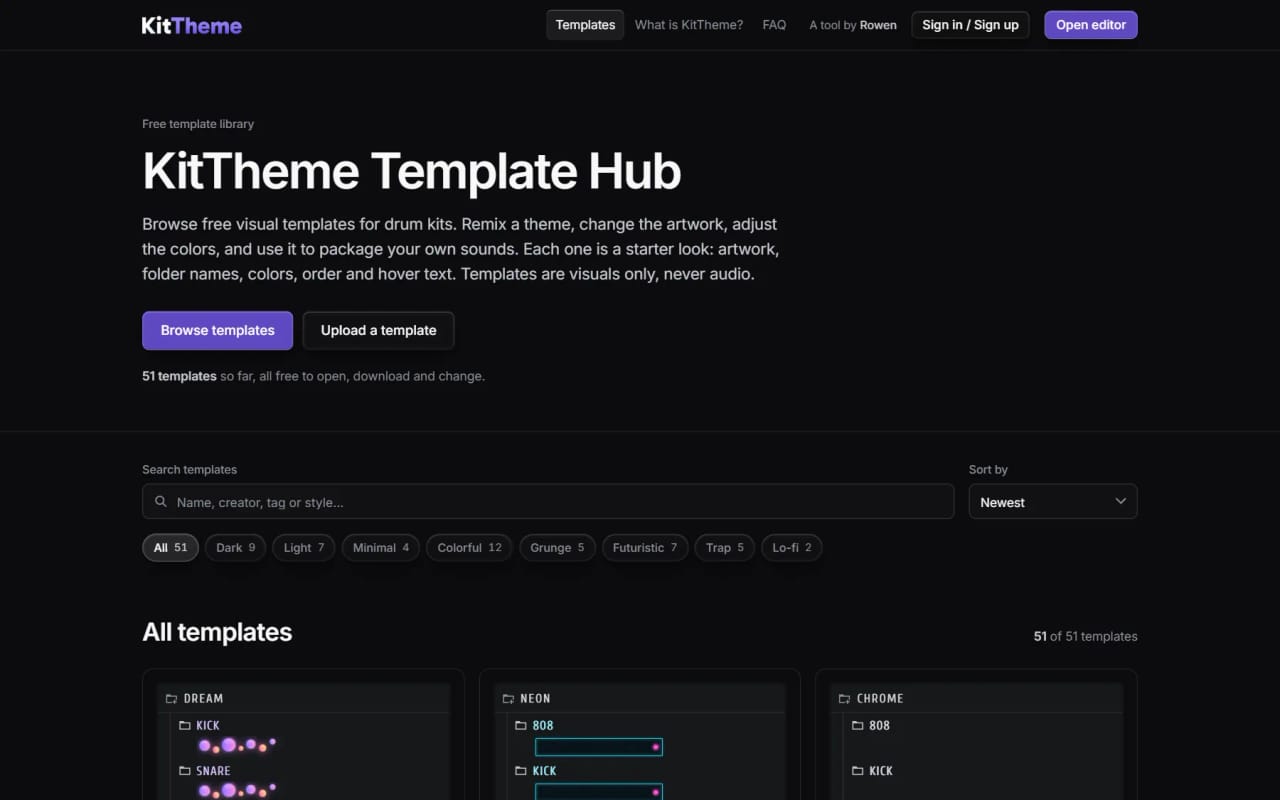Launch the Open editor button
The image size is (1280, 800).
coord(1091,25)
